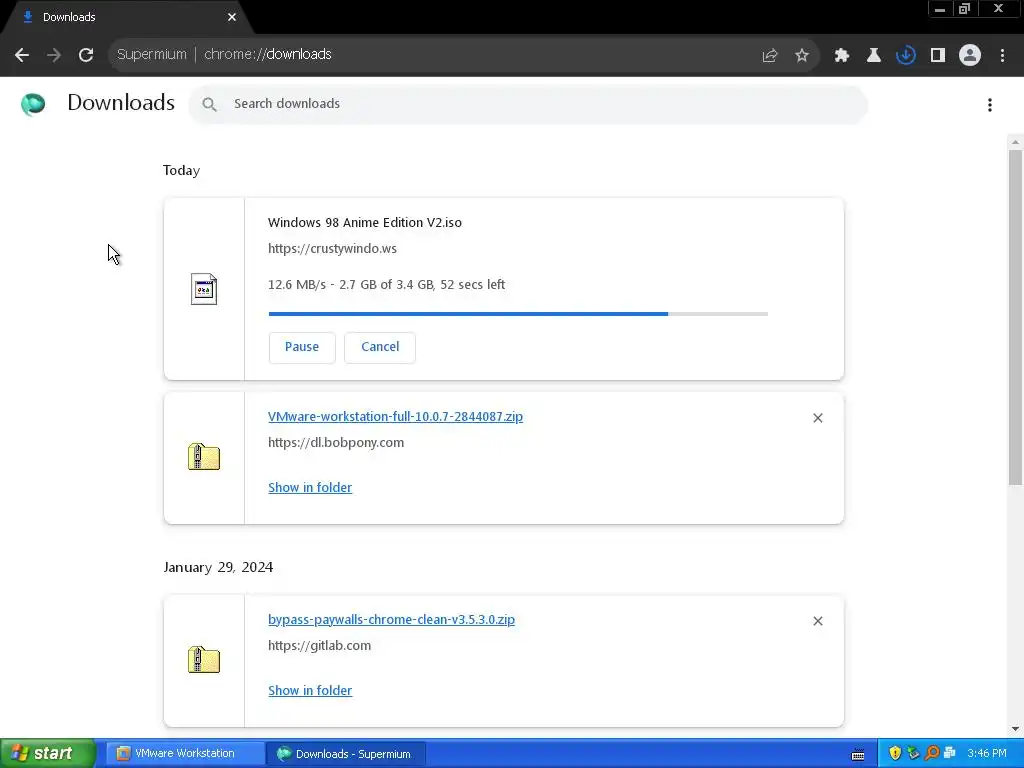Click the bypass-paywalls zip folder icon
Viewport: 1024px width, 768px height.
tap(204, 660)
